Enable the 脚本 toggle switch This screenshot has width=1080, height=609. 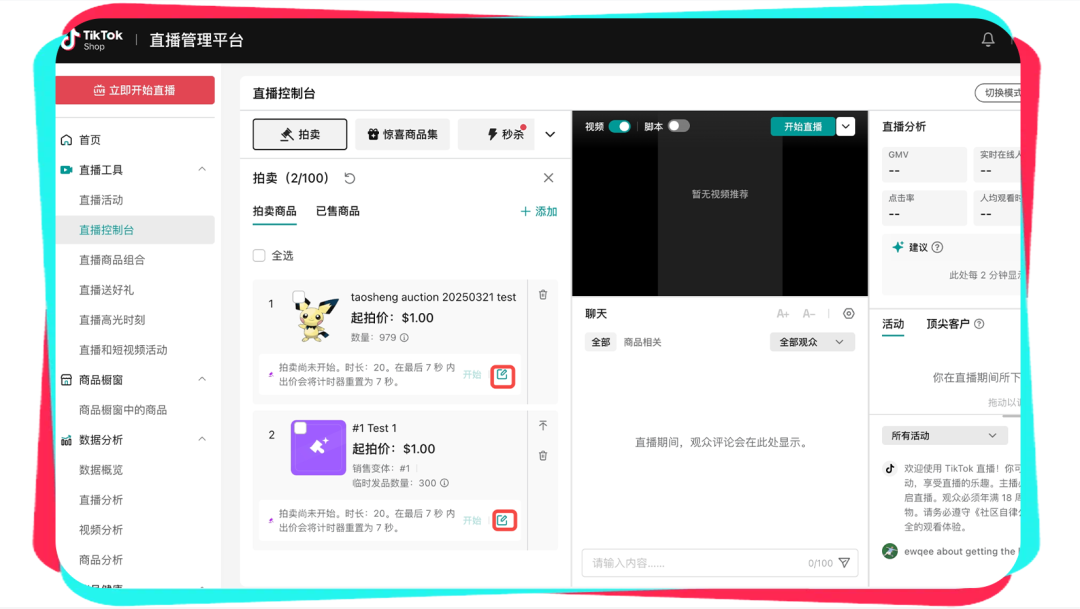(x=679, y=127)
